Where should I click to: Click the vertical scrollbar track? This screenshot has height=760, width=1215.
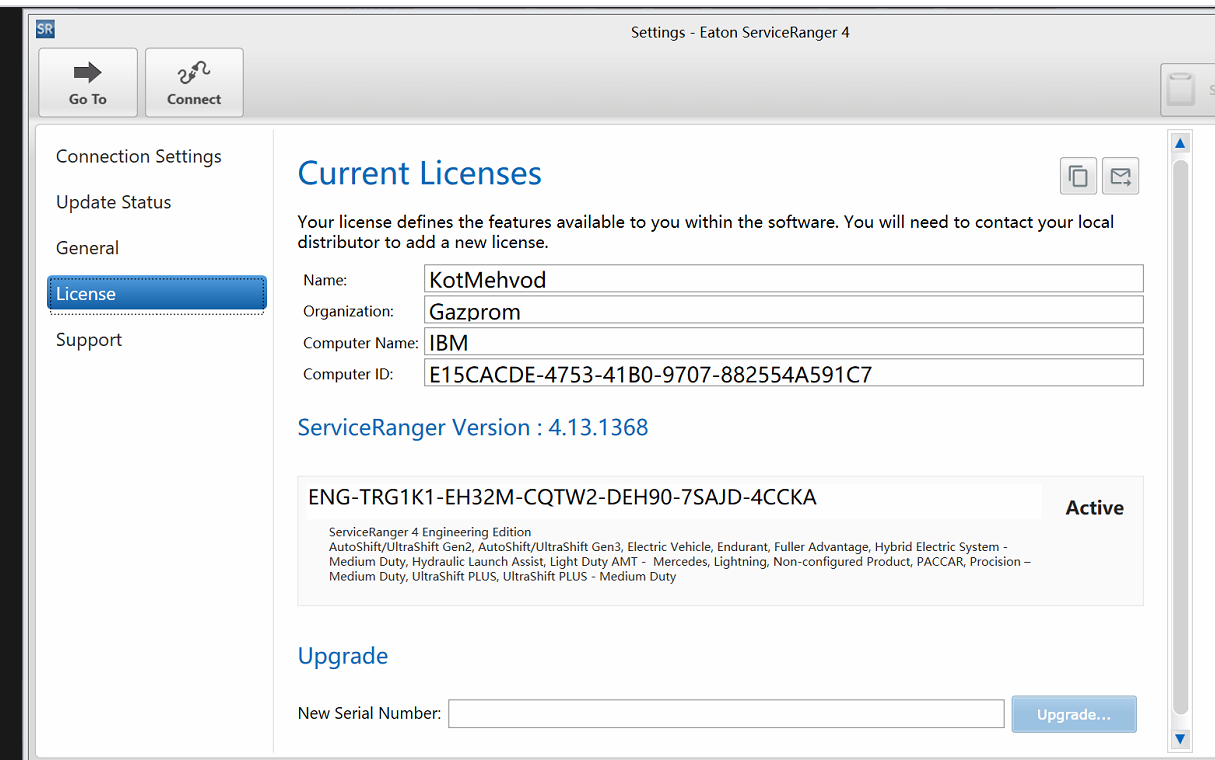1180,440
